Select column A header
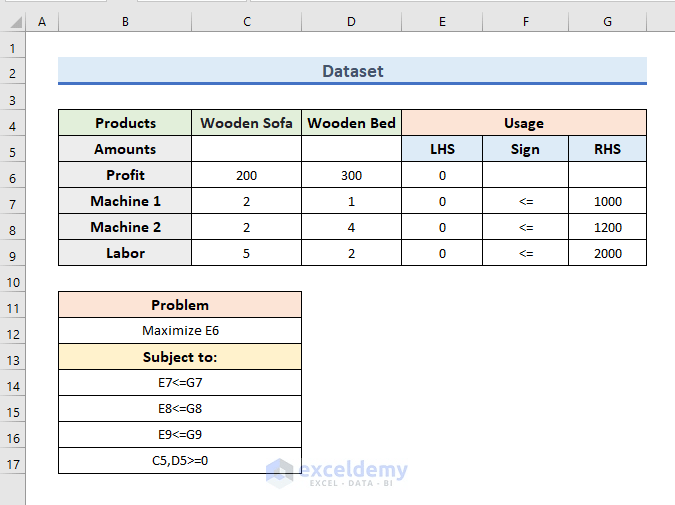Image resolution: width=675 pixels, height=505 pixels. click(x=42, y=22)
